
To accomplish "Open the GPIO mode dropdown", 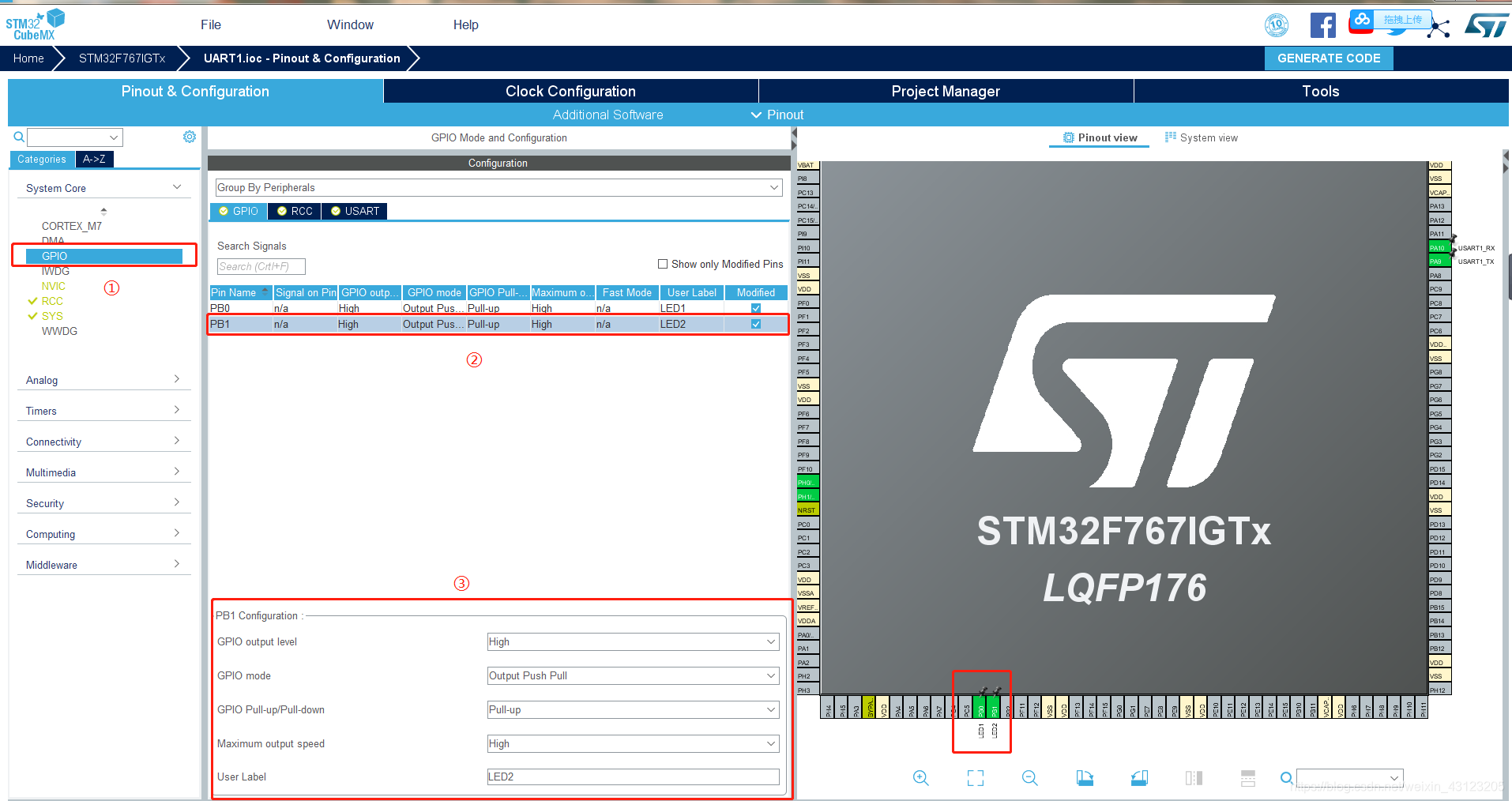I will coord(634,676).
